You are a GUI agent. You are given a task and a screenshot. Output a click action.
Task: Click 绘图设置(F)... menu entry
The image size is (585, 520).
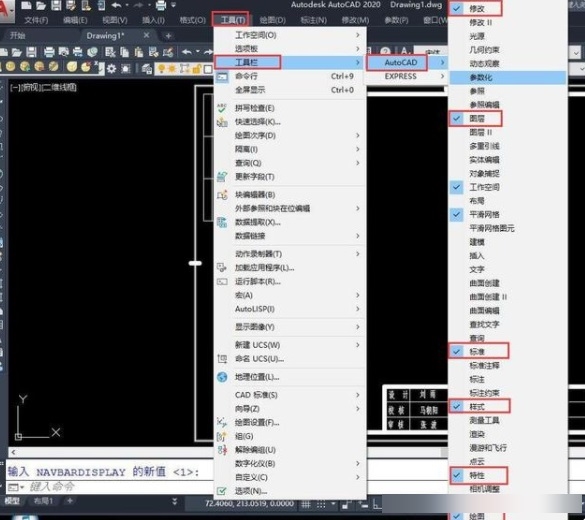(x=290, y=422)
